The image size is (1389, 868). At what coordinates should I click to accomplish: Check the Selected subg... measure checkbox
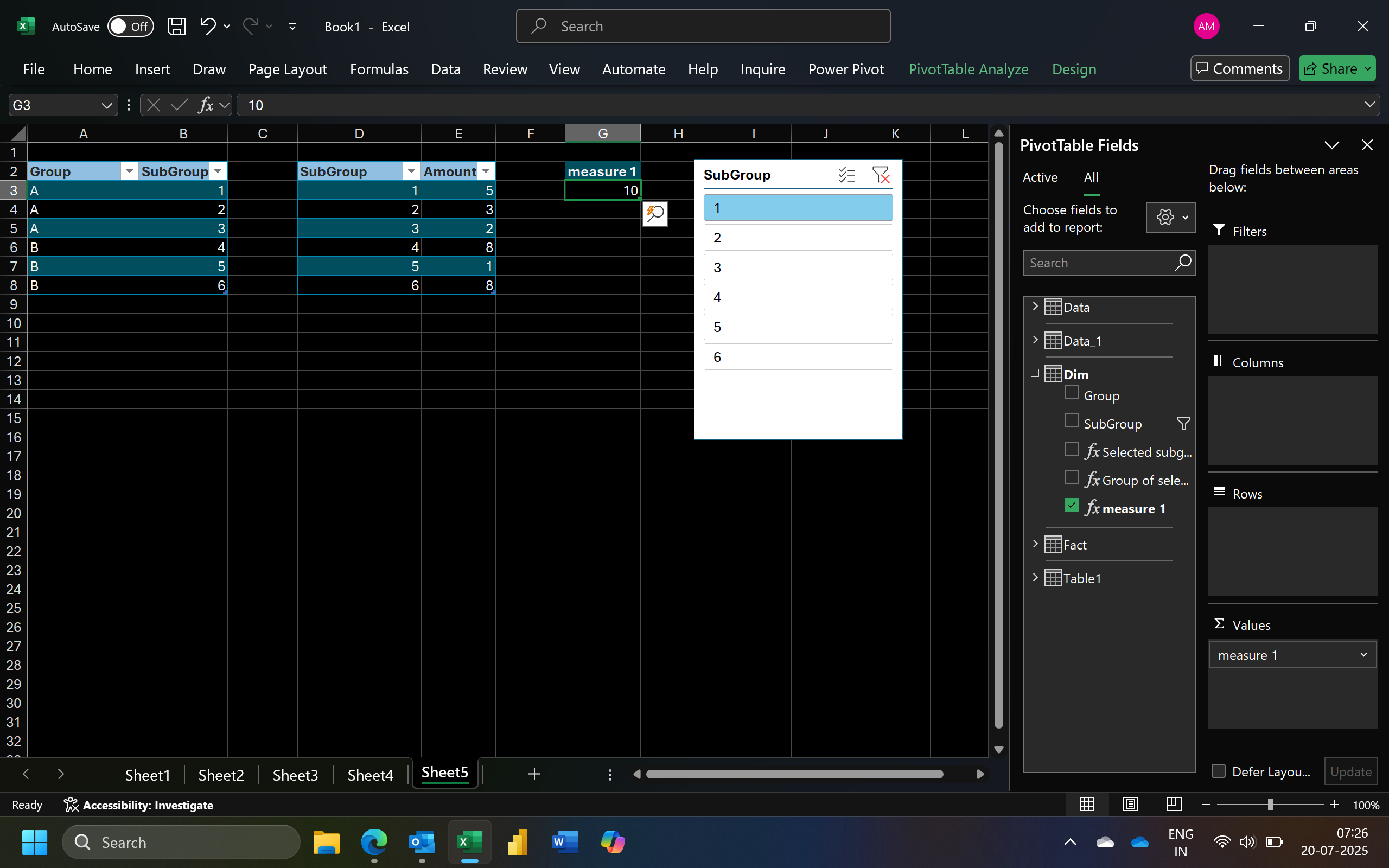[1071, 449]
